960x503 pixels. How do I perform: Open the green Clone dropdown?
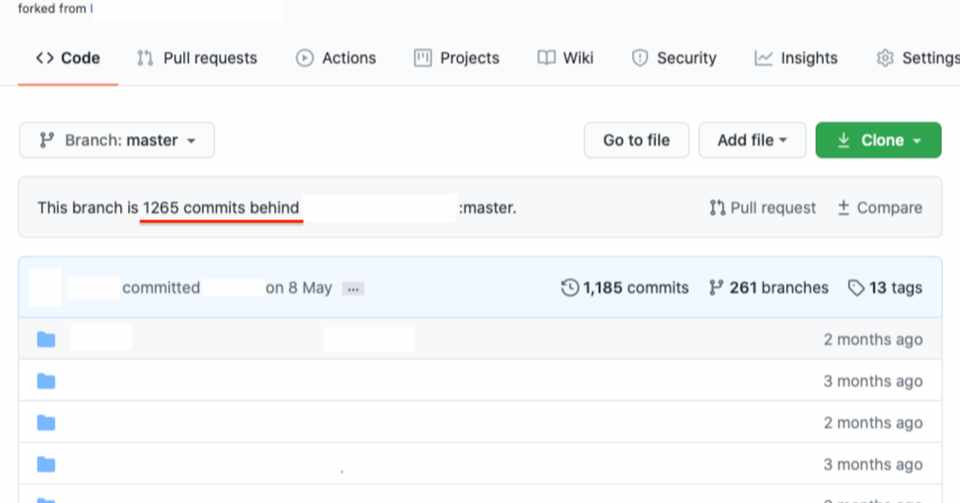878,140
